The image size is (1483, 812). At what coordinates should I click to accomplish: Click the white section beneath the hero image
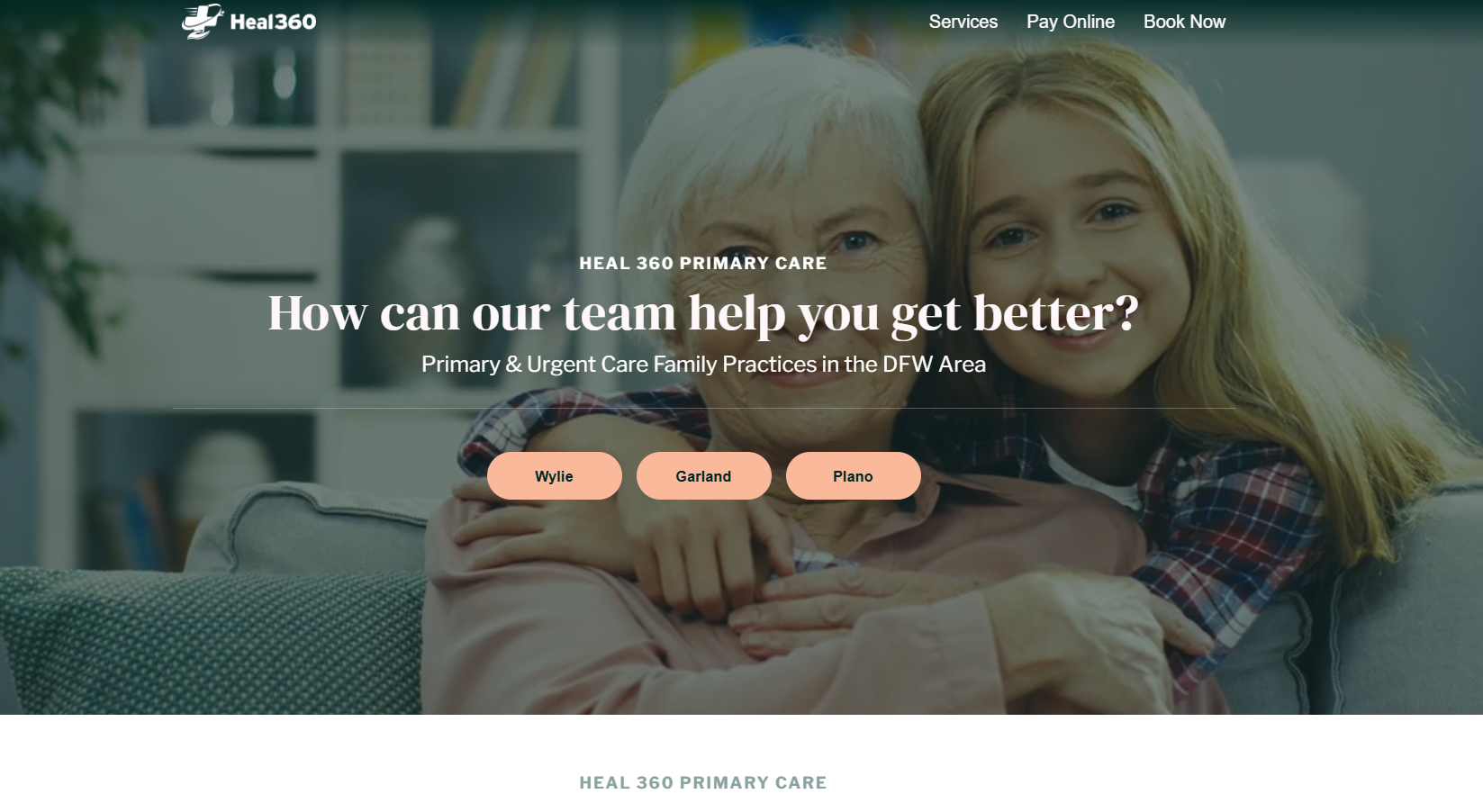point(741,763)
